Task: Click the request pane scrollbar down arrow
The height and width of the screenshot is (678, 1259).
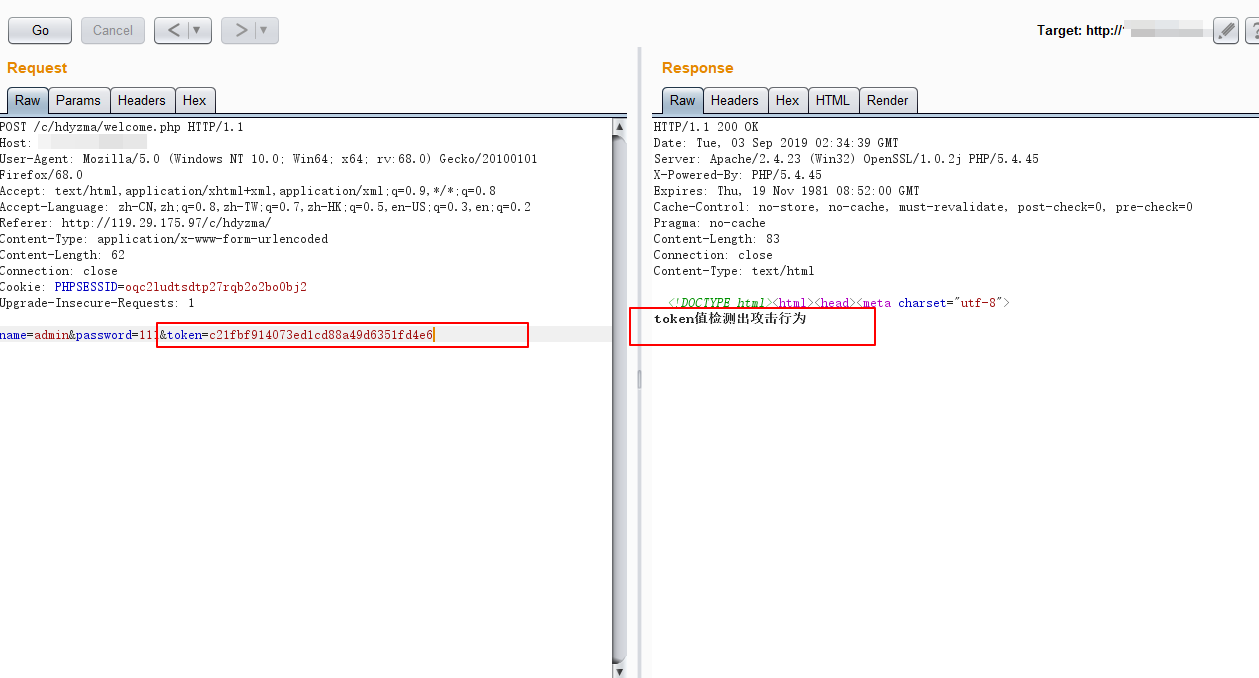Action: (x=620, y=671)
